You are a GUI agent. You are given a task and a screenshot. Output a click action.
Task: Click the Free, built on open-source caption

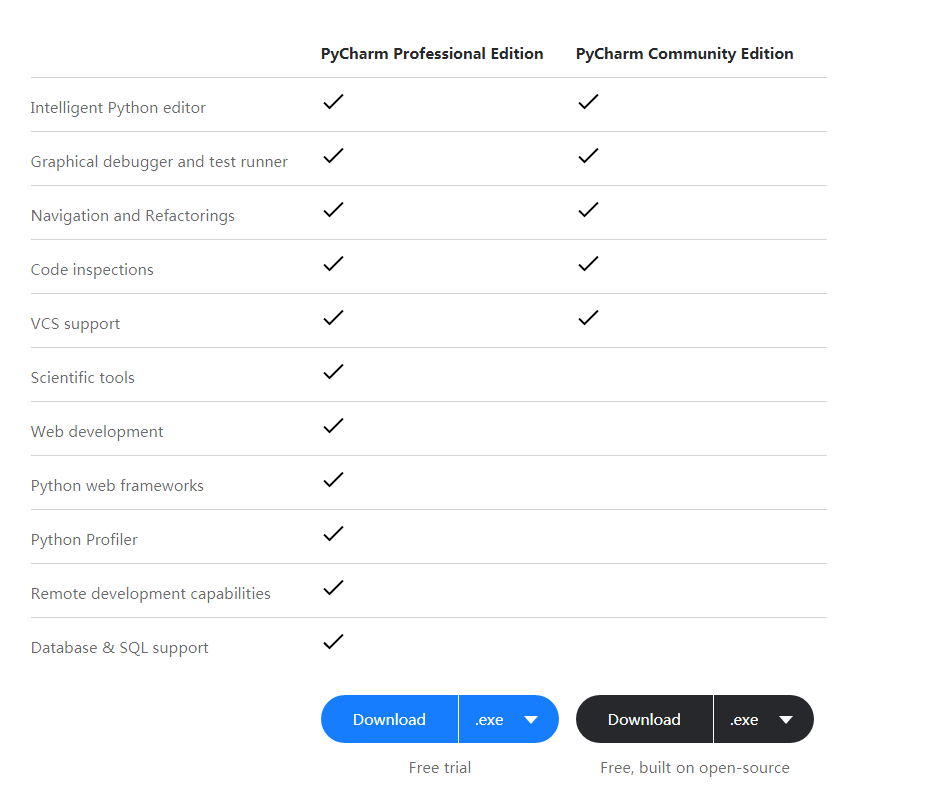(x=695, y=768)
